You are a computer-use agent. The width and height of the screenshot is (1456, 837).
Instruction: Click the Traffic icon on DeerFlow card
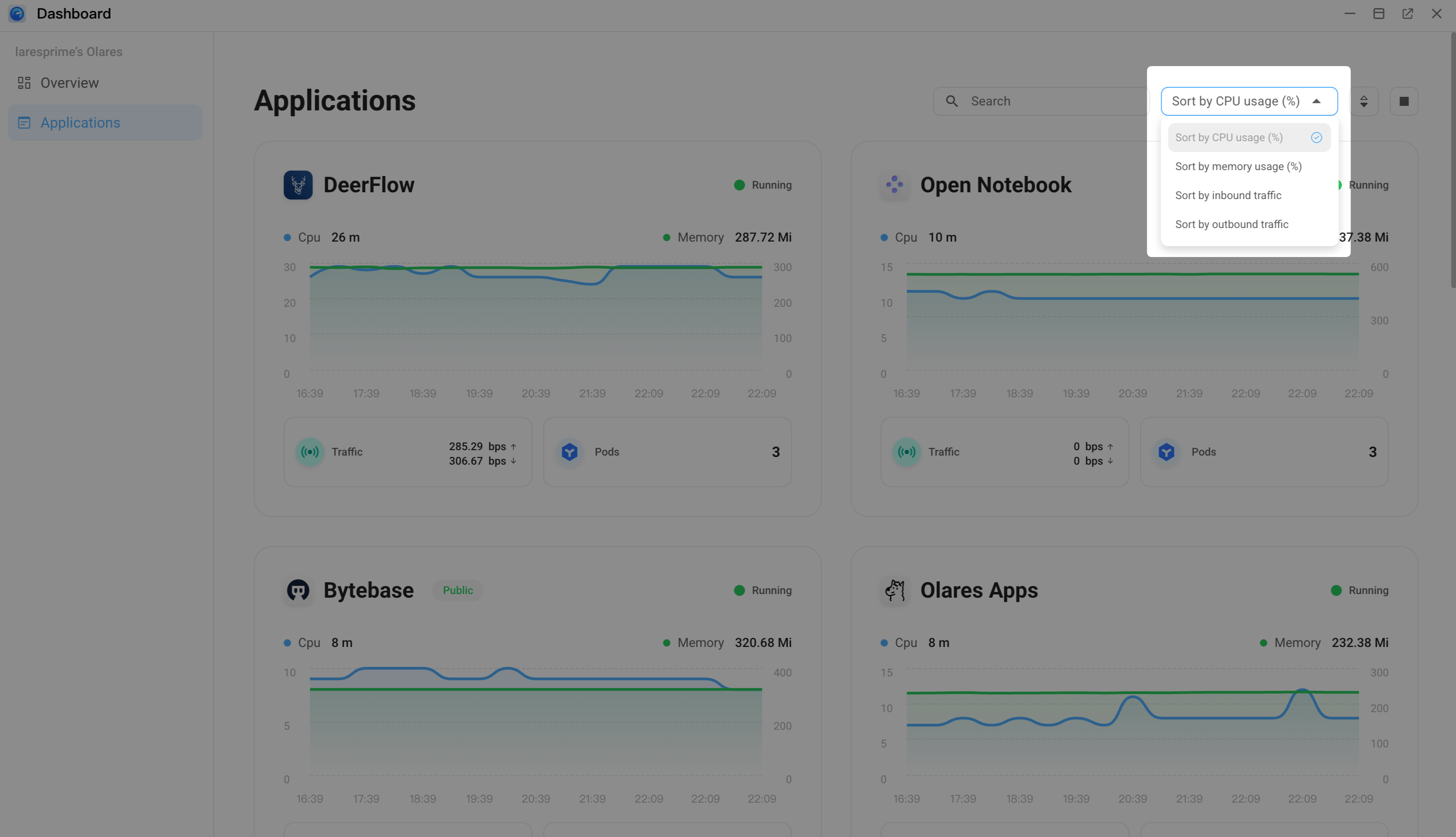click(310, 452)
